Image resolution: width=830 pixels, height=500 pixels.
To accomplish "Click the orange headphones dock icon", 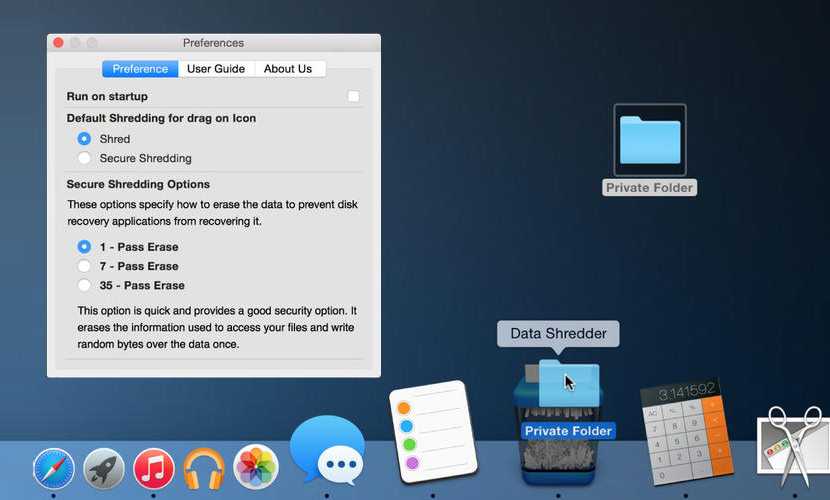I will 204,468.
